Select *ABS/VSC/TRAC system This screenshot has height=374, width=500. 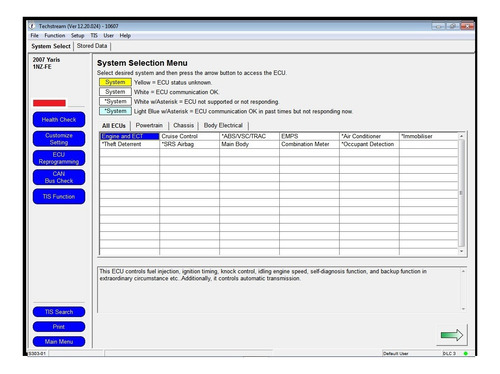(249, 136)
